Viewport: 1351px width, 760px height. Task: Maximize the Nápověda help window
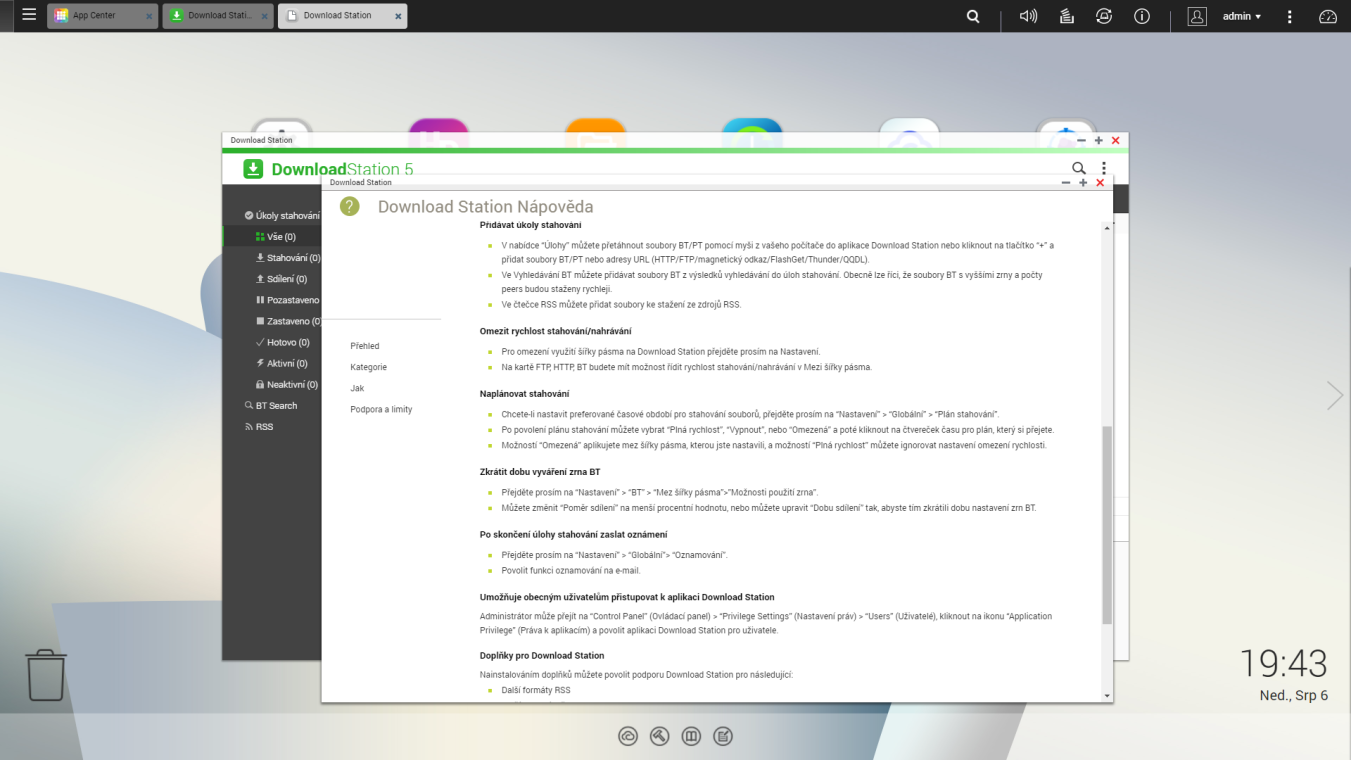click(x=1083, y=183)
